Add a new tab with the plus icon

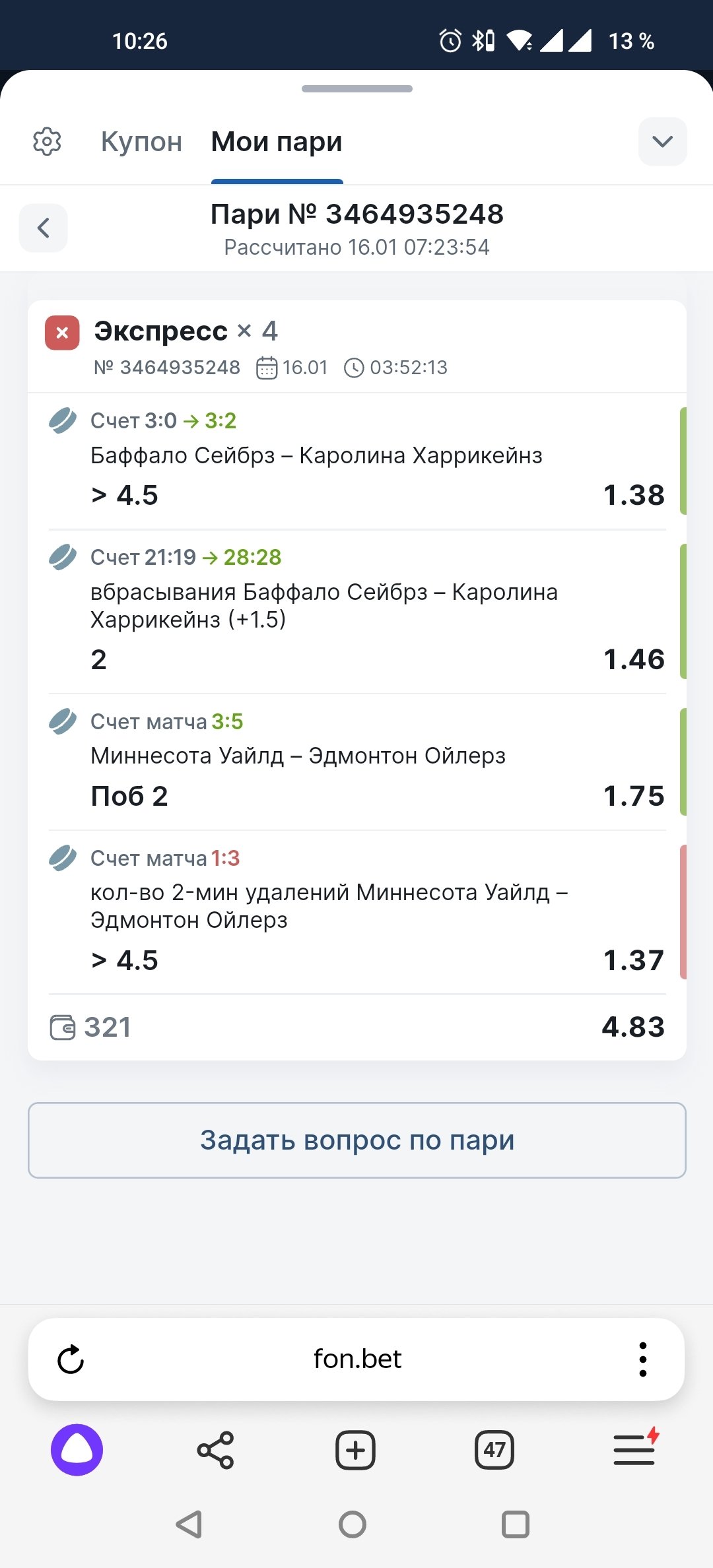pos(355,1450)
